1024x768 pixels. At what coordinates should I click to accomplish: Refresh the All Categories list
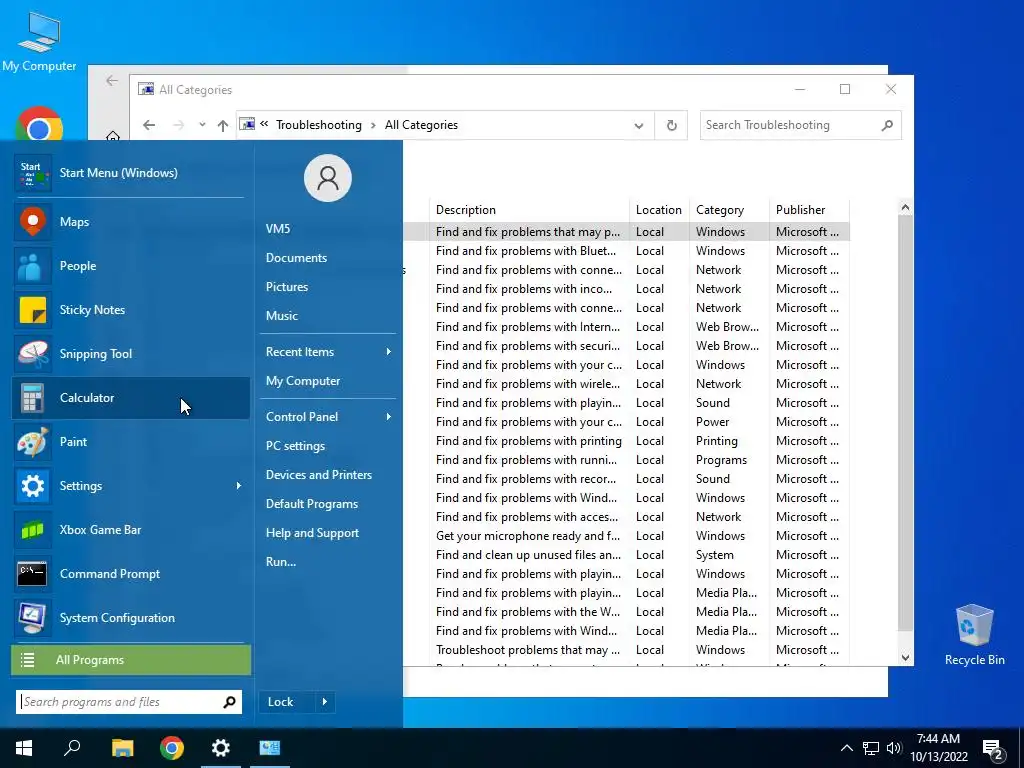(x=671, y=125)
